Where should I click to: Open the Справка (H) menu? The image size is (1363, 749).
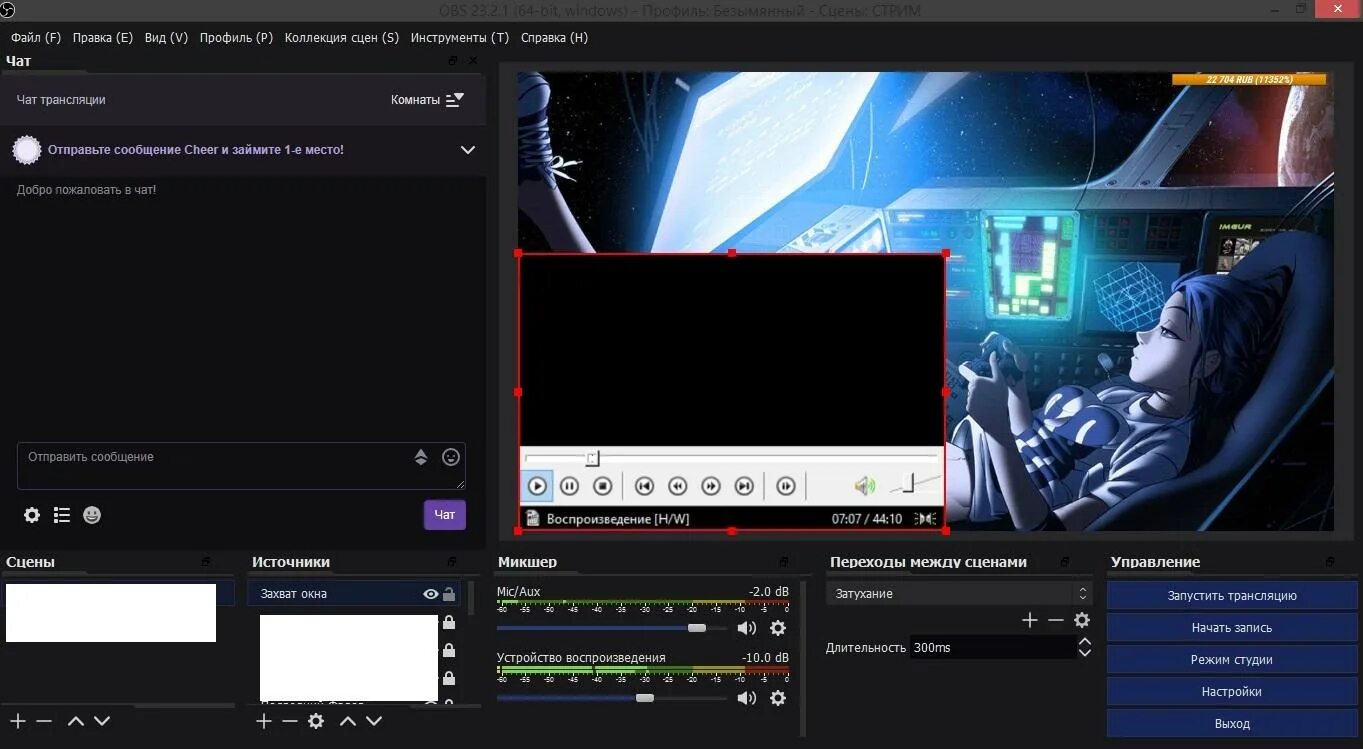click(555, 38)
